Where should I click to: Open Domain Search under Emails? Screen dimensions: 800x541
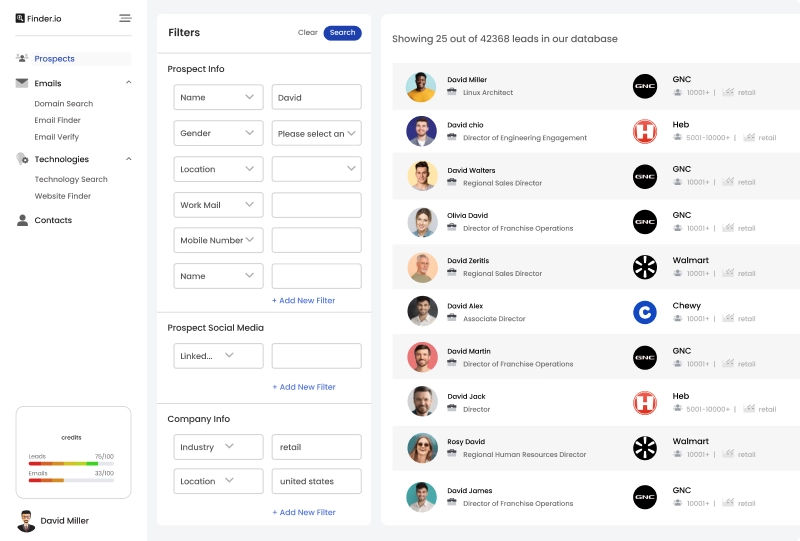coord(64,104)
